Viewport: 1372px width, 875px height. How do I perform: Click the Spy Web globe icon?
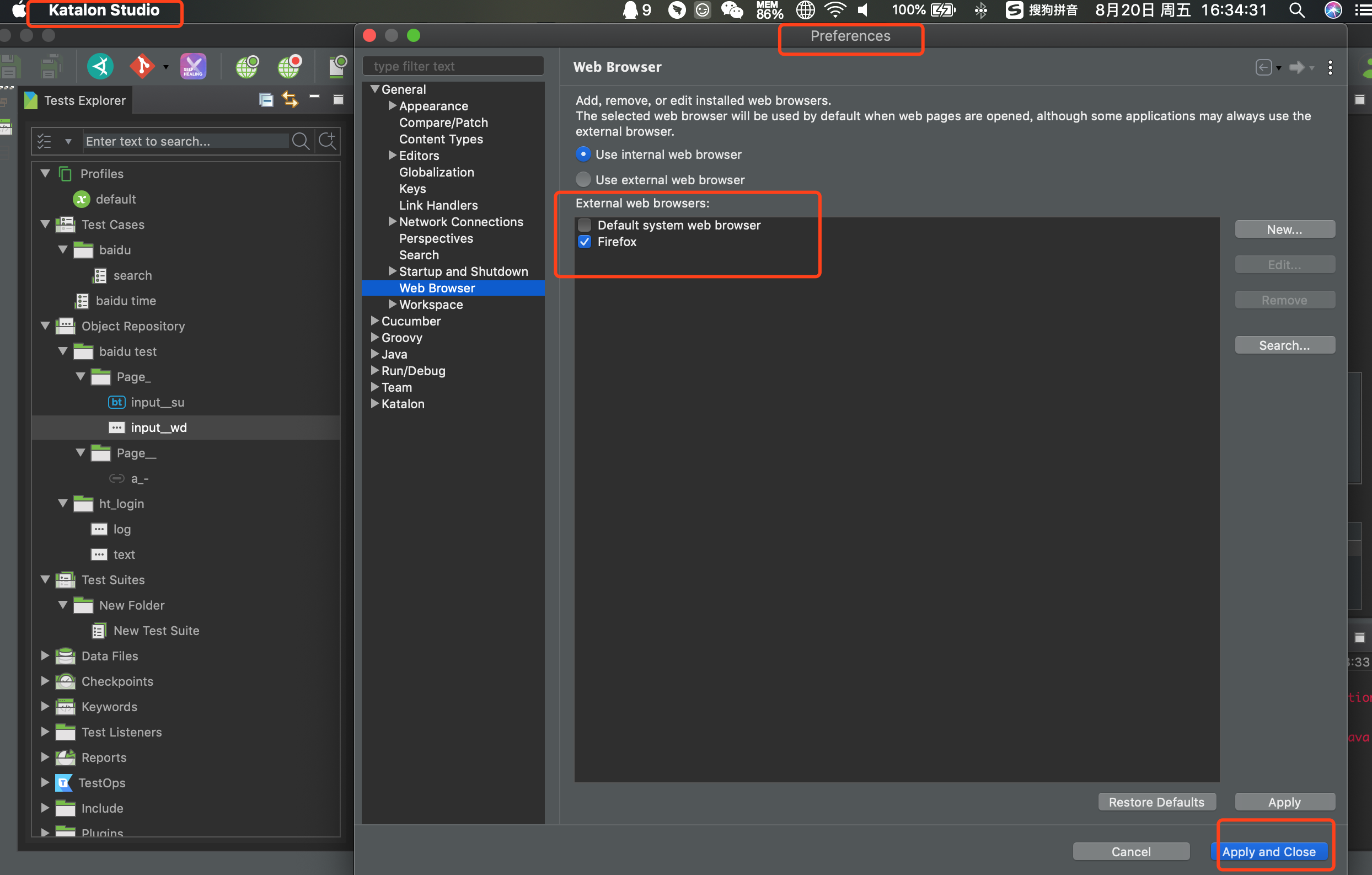point(246,67)
